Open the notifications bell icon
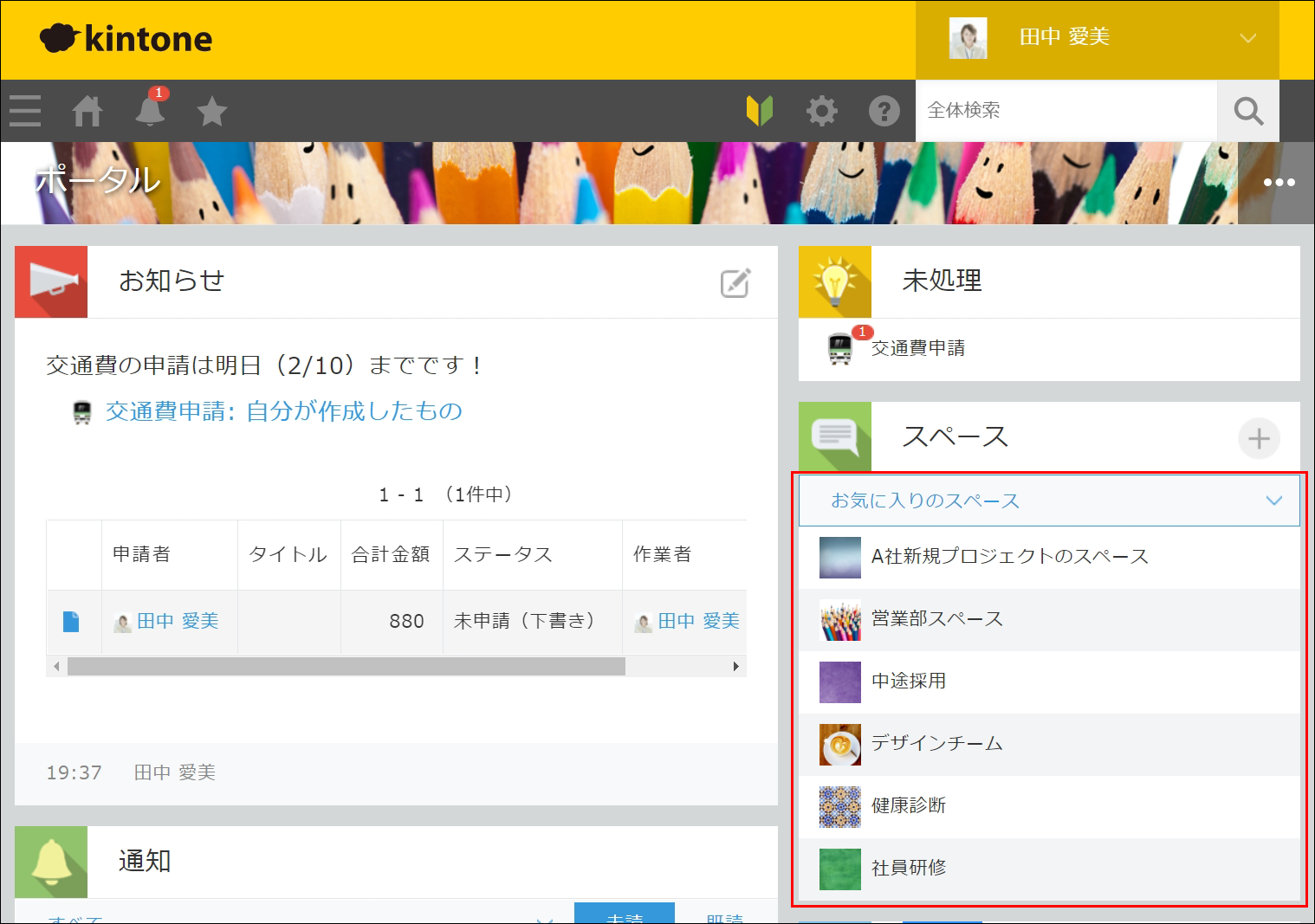 150,112
